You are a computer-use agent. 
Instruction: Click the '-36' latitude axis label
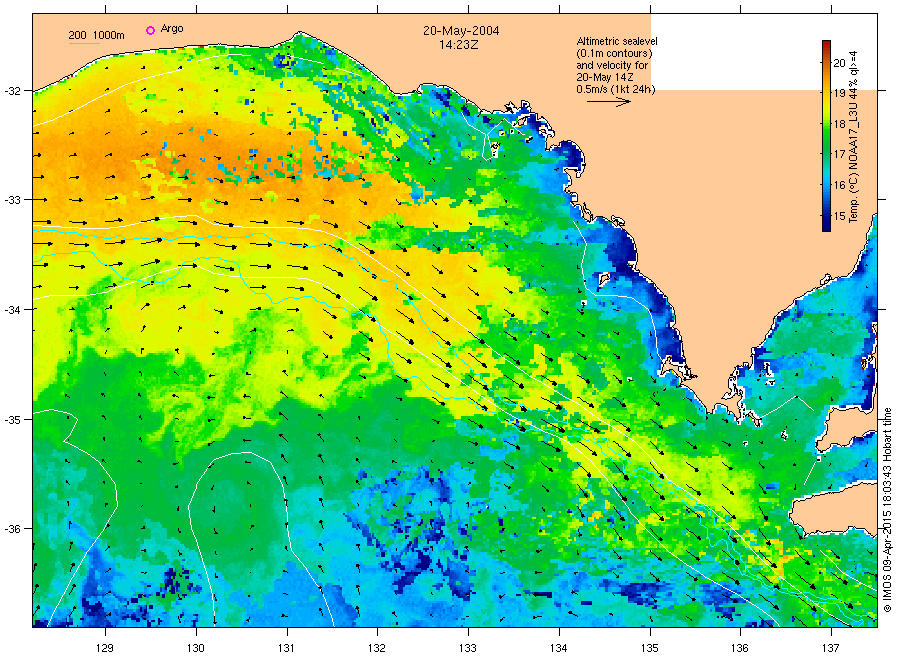[12, 529]
